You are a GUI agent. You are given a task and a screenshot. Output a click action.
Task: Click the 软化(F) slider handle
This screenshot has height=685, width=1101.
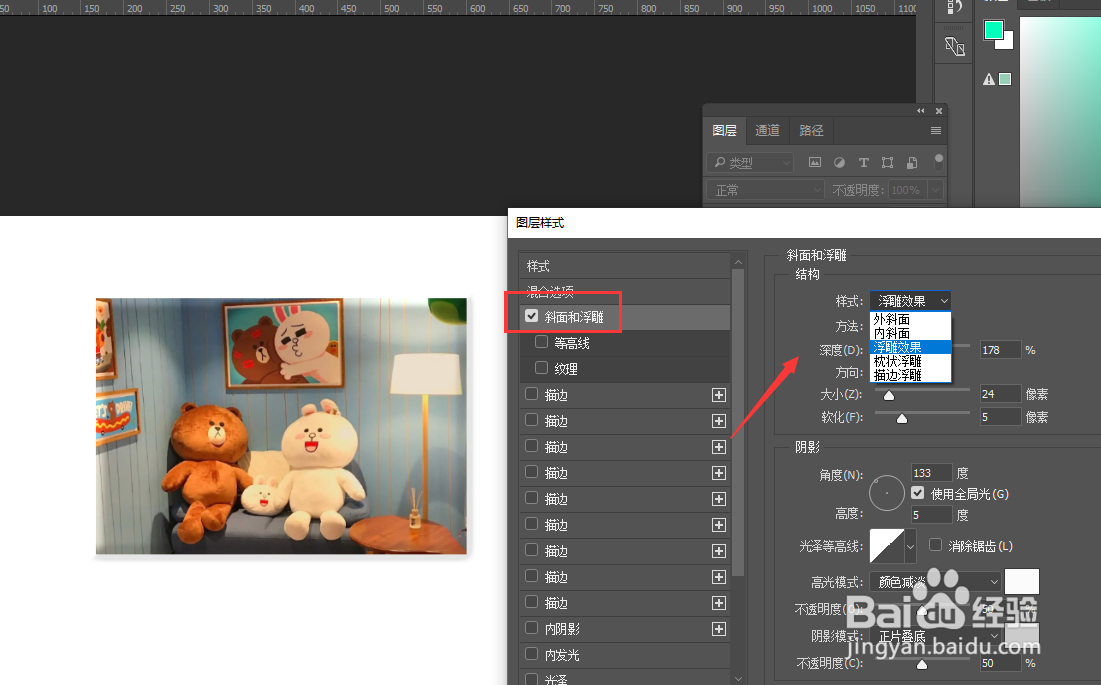coord(902,418)
